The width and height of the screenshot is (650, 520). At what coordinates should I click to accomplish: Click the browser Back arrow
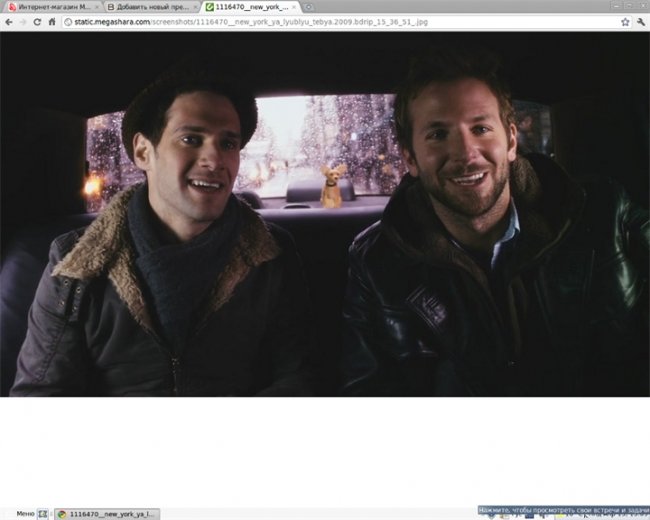click(9, 21)
